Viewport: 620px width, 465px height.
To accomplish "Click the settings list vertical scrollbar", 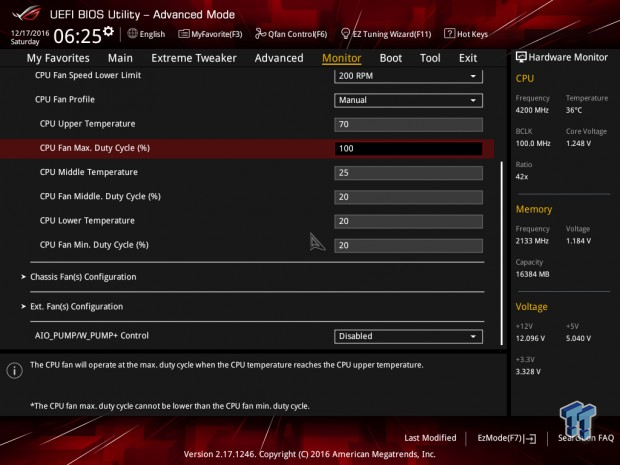I will click(502, 253).
